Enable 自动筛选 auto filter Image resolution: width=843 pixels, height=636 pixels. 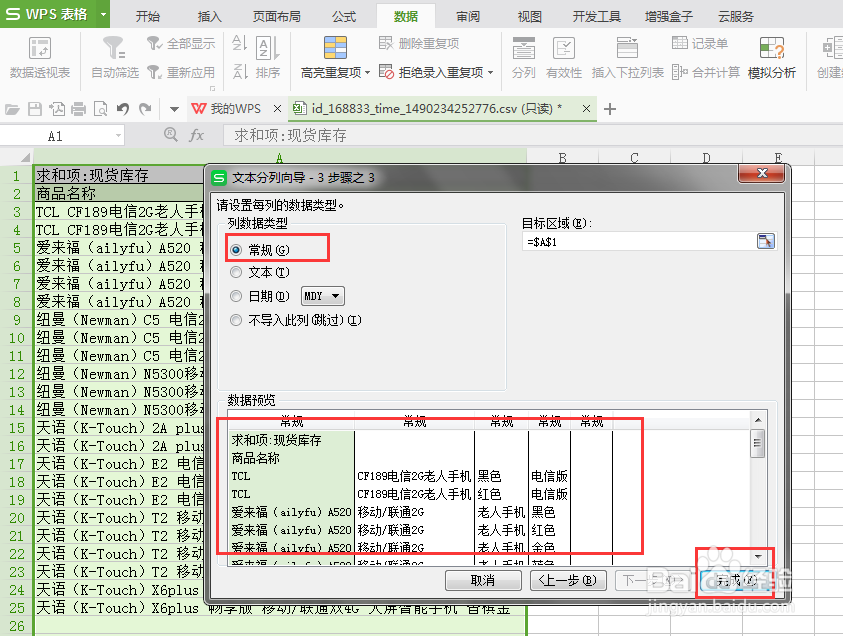coord(115,57)
